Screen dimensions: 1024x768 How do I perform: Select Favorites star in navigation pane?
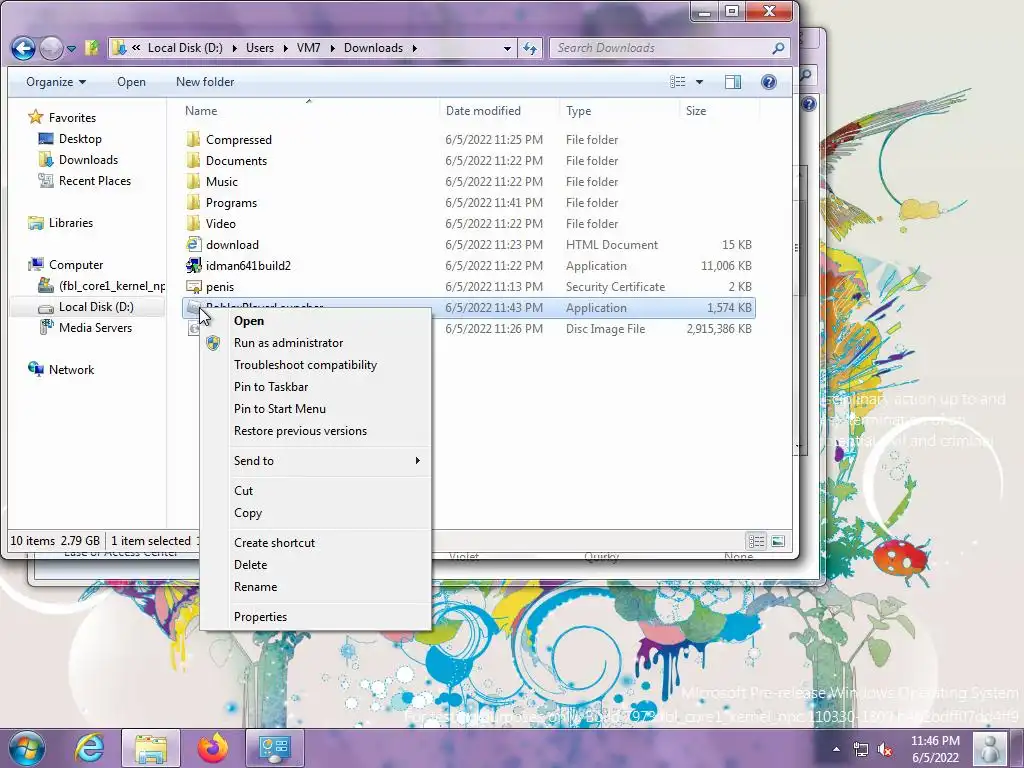[x=35, y=118]
